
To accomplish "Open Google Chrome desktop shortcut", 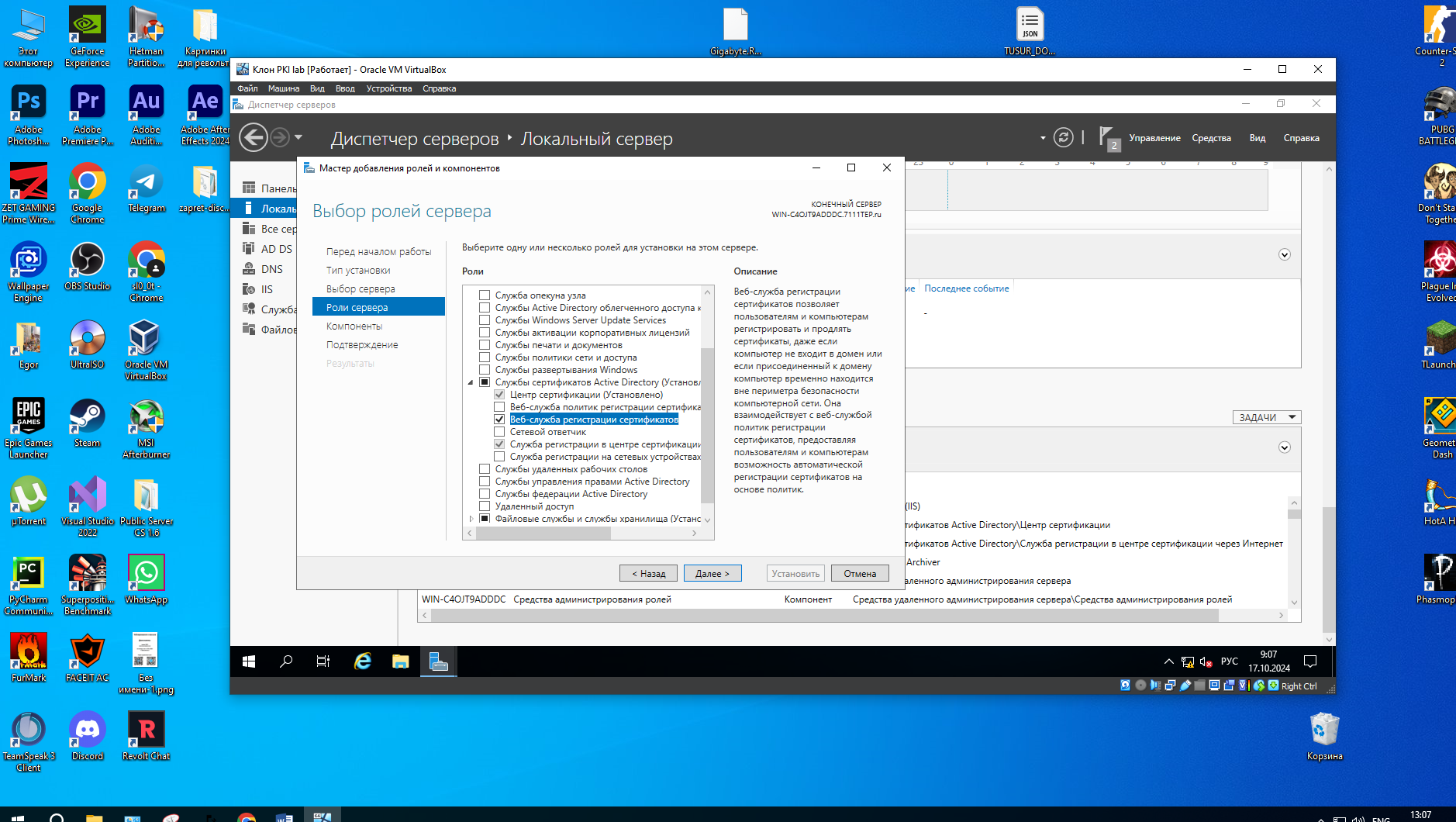I will (88, 194).
